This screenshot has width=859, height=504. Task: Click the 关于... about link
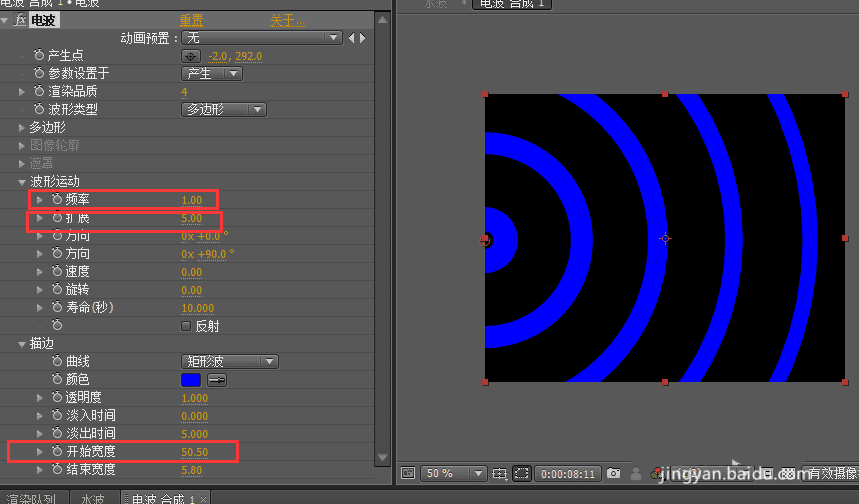tap(287, 21)
